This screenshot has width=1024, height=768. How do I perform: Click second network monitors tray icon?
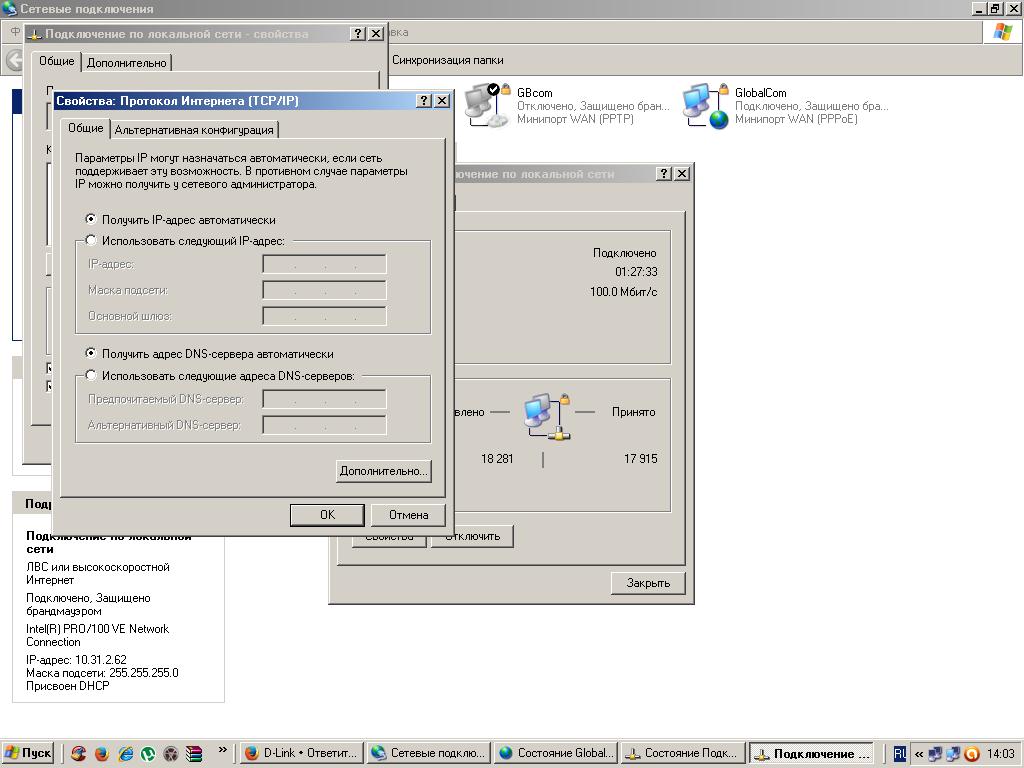953,754
